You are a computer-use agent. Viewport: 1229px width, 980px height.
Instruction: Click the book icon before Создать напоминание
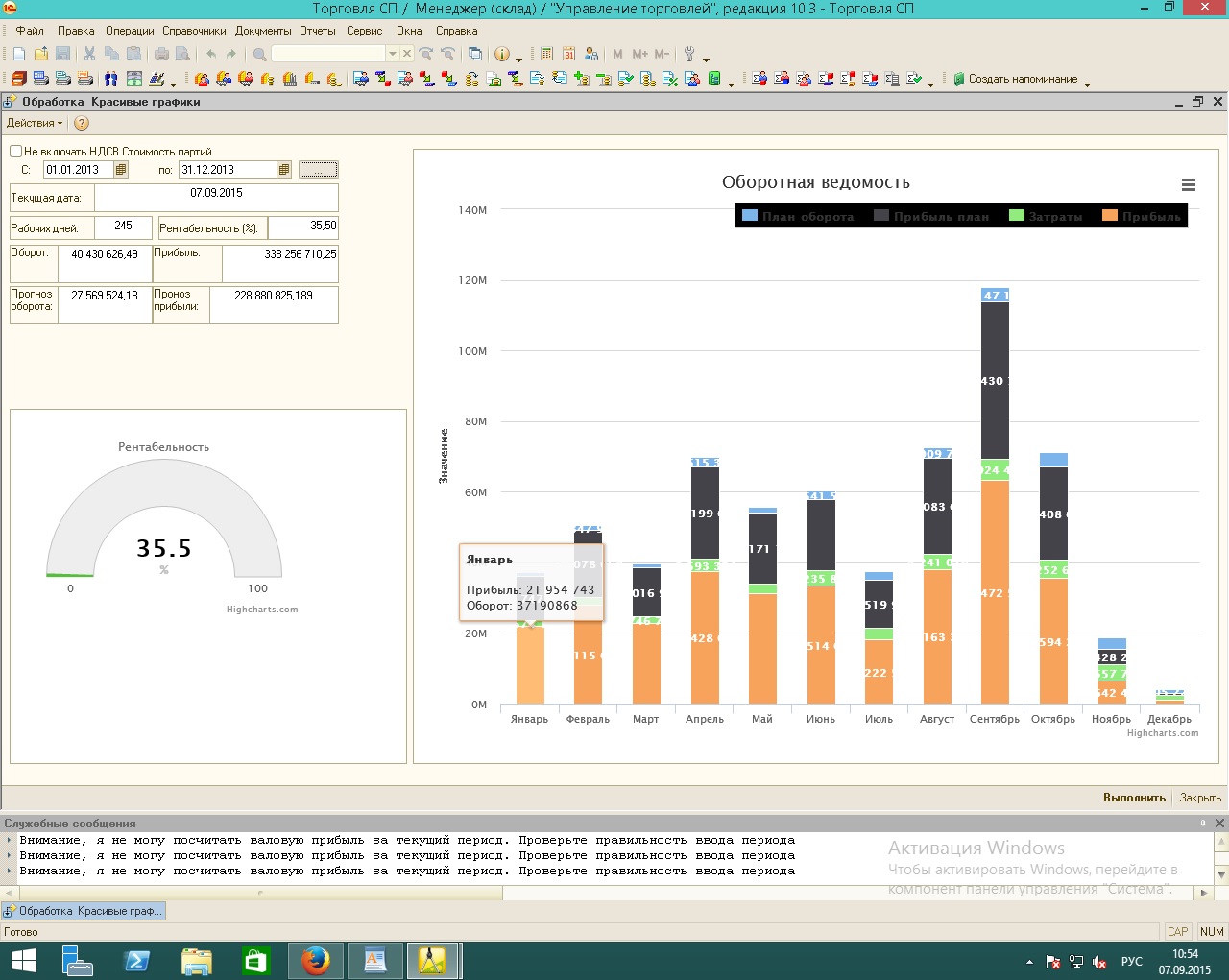958,79
